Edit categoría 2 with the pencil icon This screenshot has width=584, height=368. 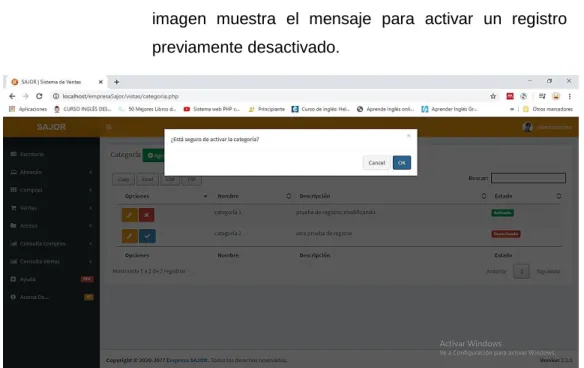click(x=130, y=236)
